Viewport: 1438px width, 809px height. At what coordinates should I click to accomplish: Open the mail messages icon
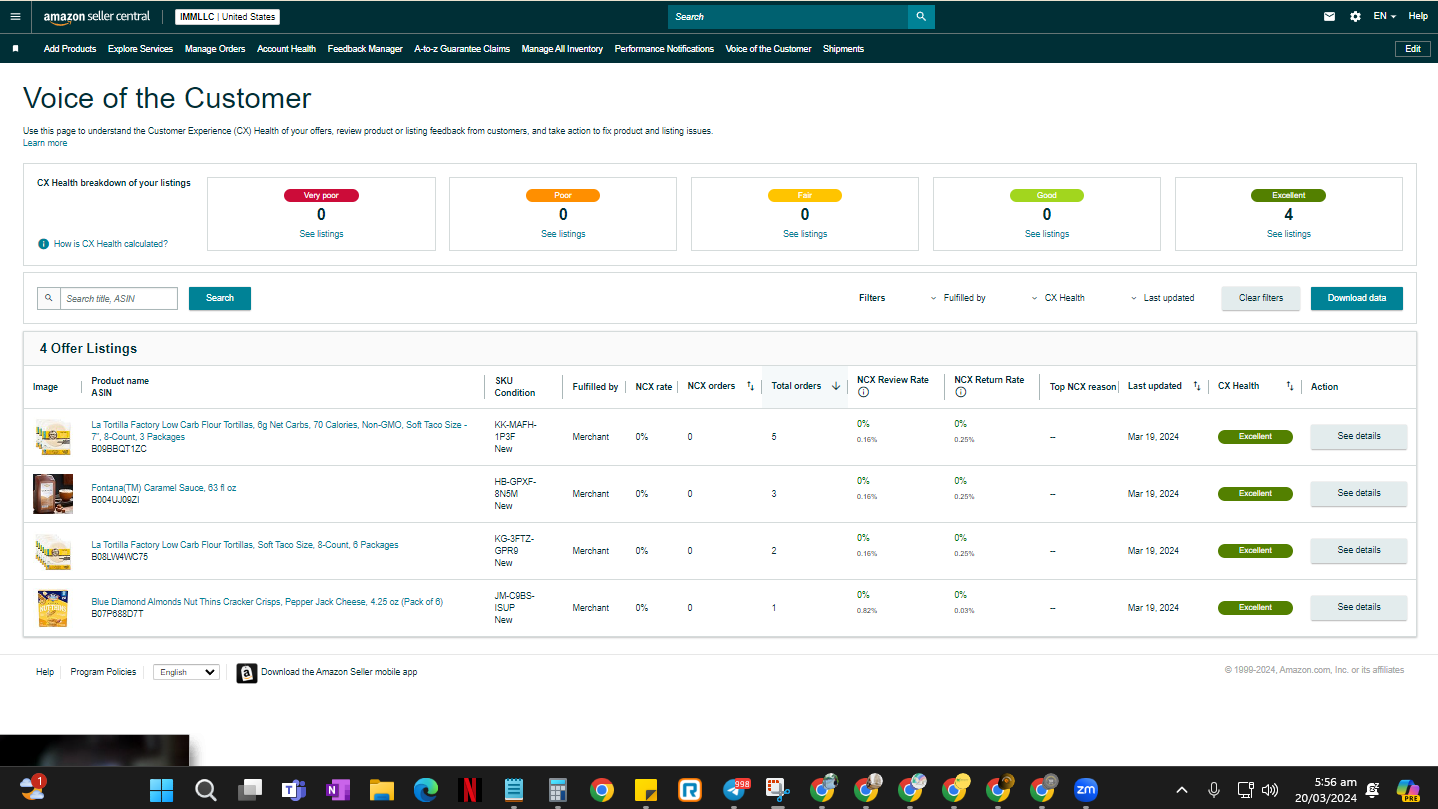1329,16
